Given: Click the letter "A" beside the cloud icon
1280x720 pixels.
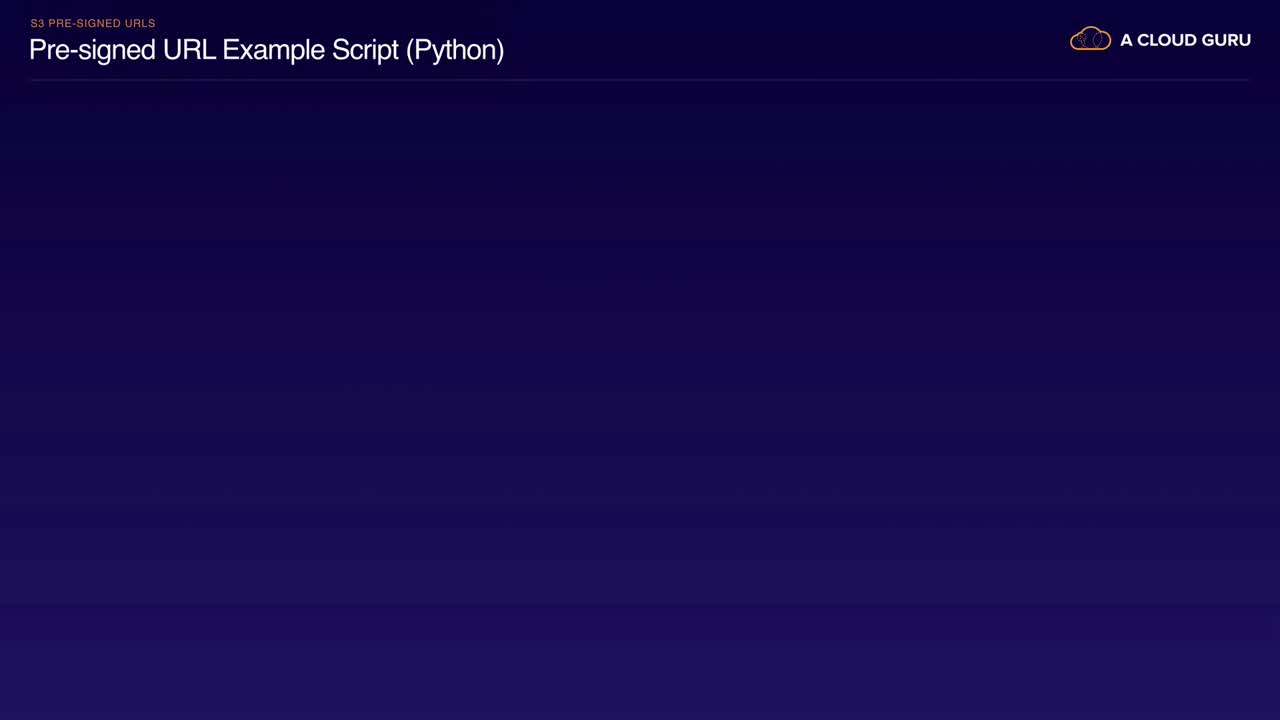Looking at the screenshot, I should pyautogui.click(x=1126, y=40).
